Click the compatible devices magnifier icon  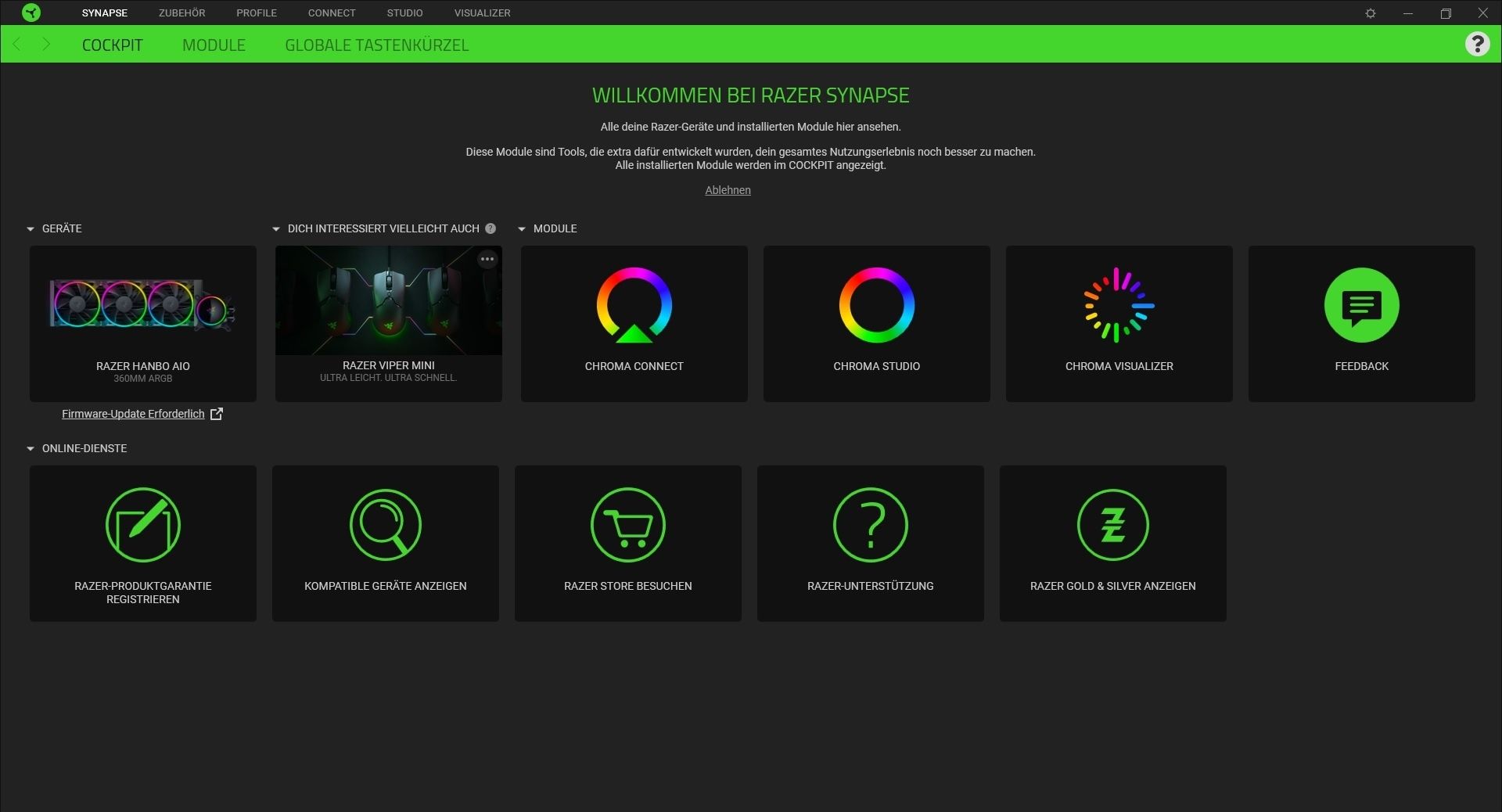click(386, 525)
